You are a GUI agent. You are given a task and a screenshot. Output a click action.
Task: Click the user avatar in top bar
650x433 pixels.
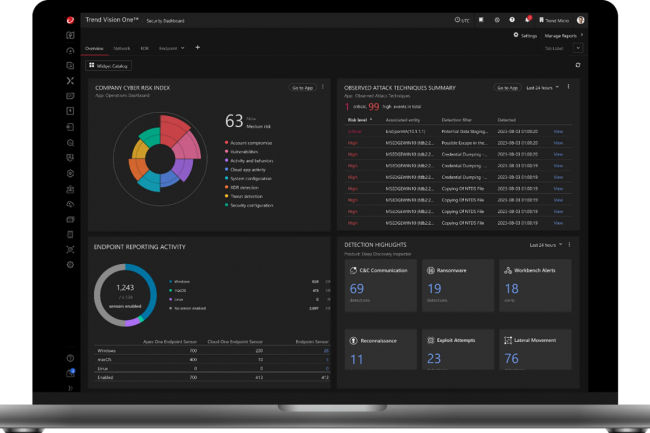[581, 19]
